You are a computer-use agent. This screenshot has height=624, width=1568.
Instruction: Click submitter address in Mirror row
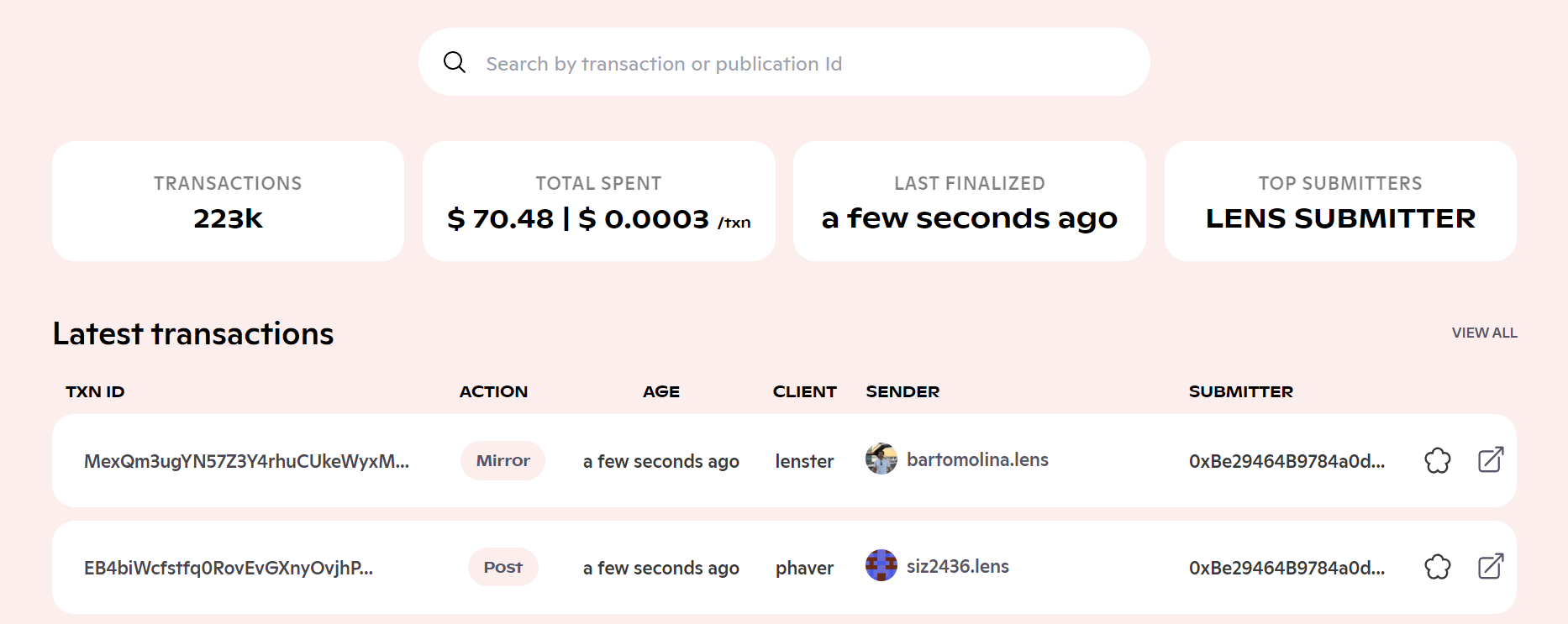(x=1286, y=461)
